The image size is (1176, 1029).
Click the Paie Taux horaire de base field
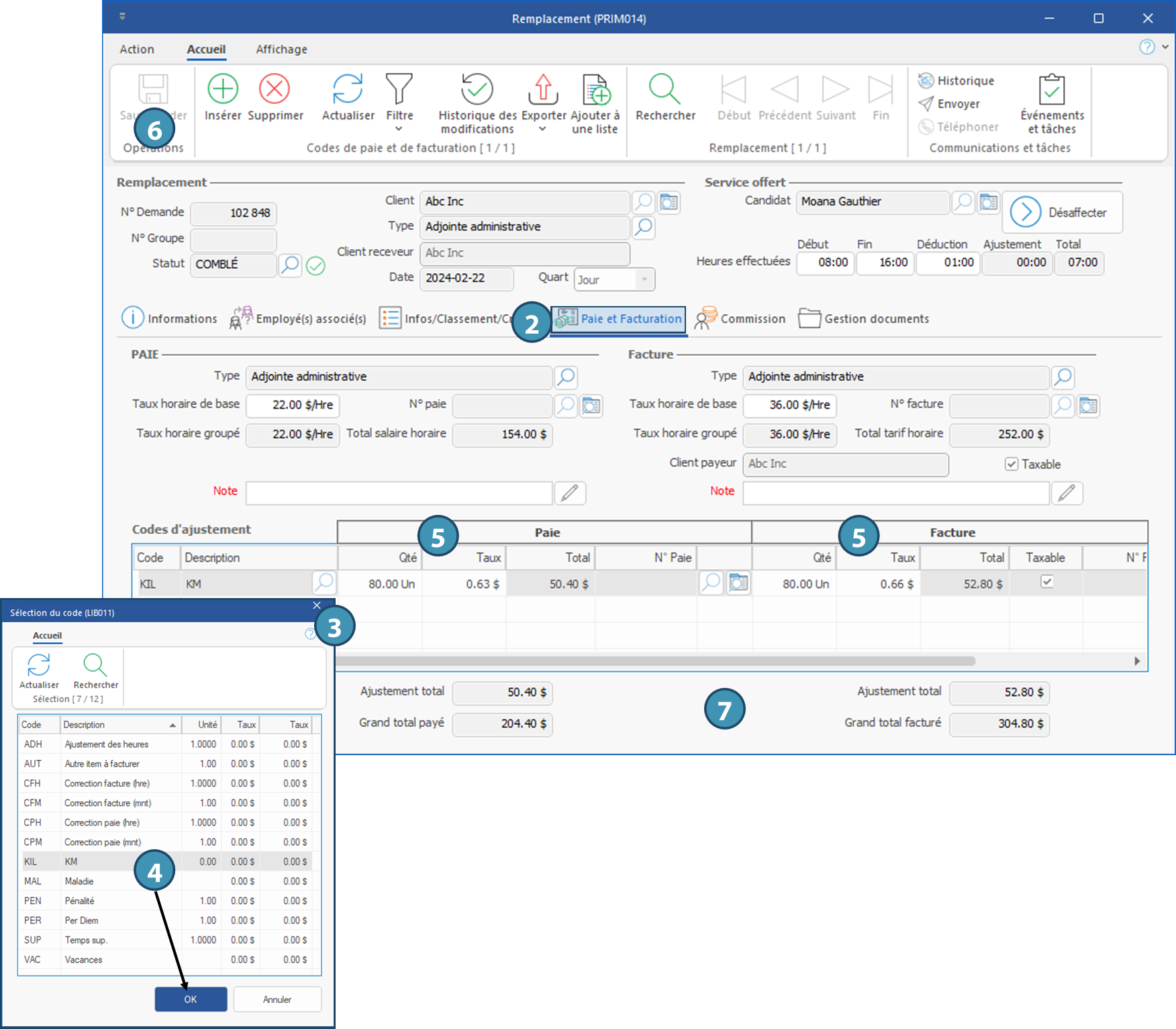pyautogui.click(x=293, y=405)
